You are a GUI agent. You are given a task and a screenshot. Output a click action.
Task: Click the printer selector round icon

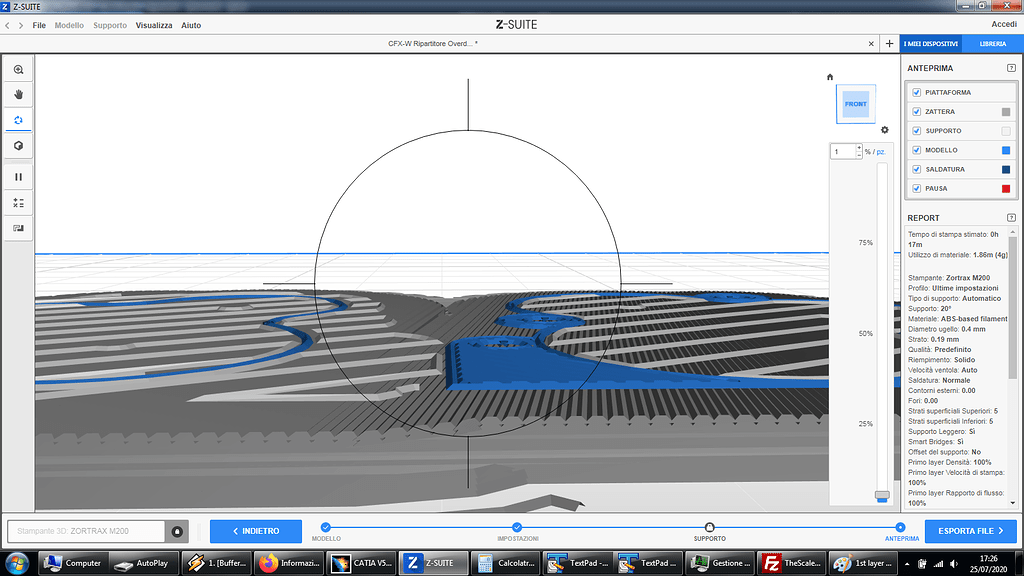click(x=177, y=532)
